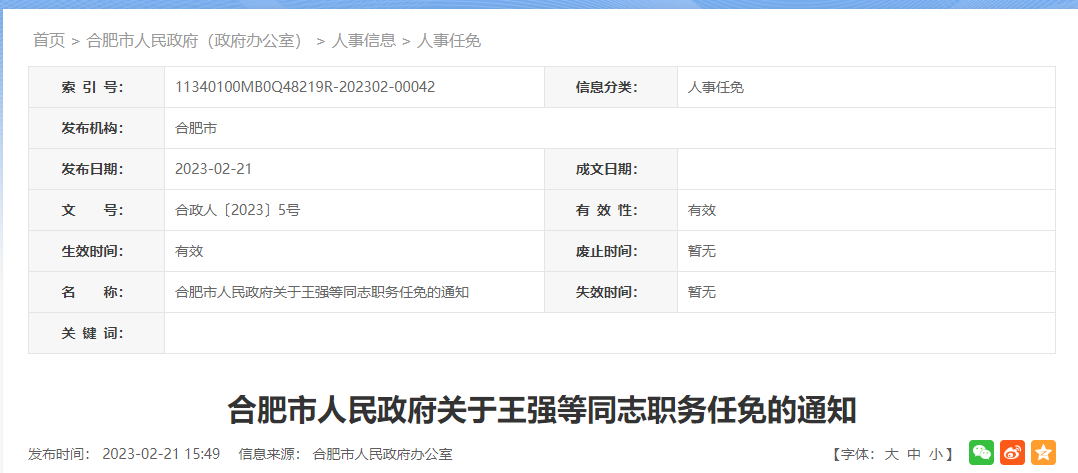Open 人事信息 breadcrumb link
This screenshot has height=473, width=1078.
point(364,41)
